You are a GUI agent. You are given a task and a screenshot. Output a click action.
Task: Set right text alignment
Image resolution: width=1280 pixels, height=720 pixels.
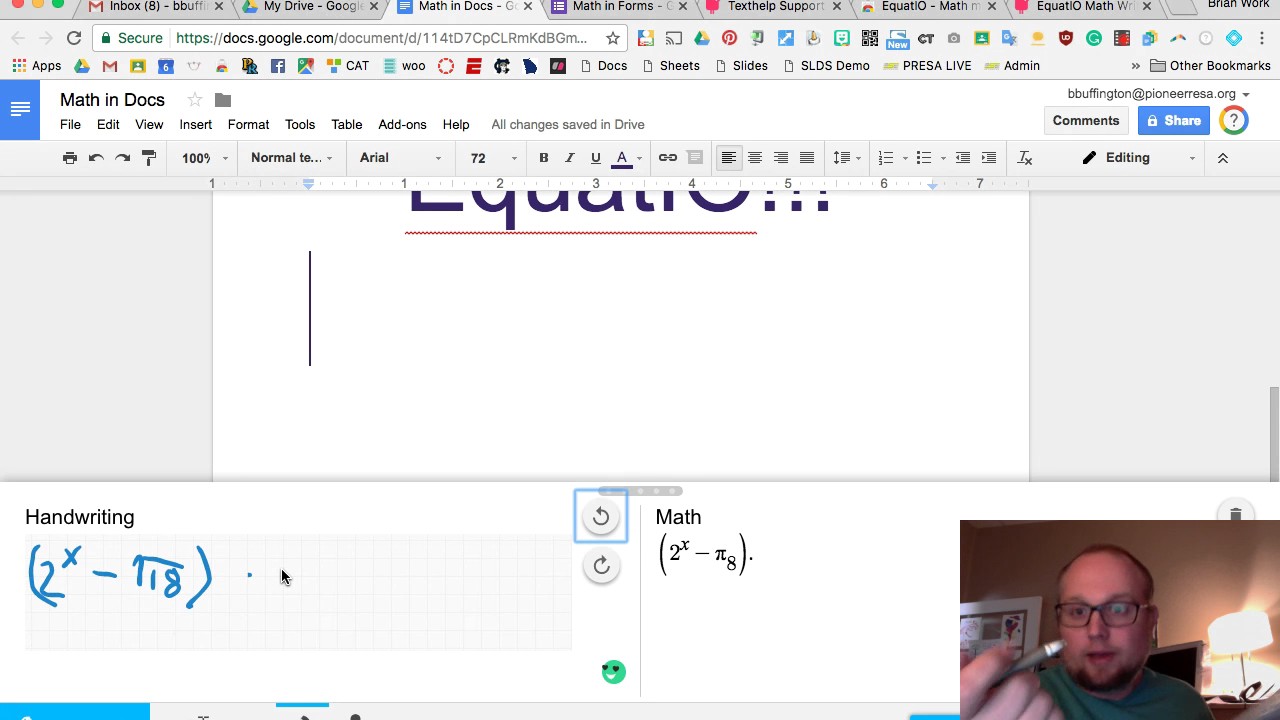click(781, 158)
